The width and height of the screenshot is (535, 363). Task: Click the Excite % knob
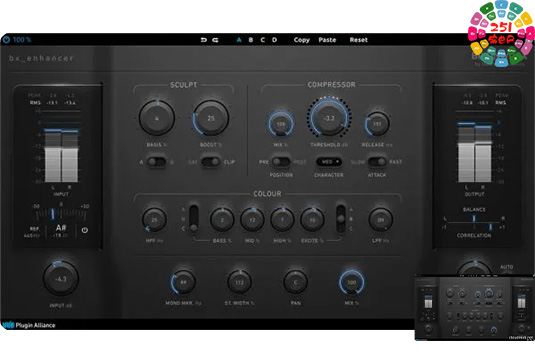(x=312, y=220)
